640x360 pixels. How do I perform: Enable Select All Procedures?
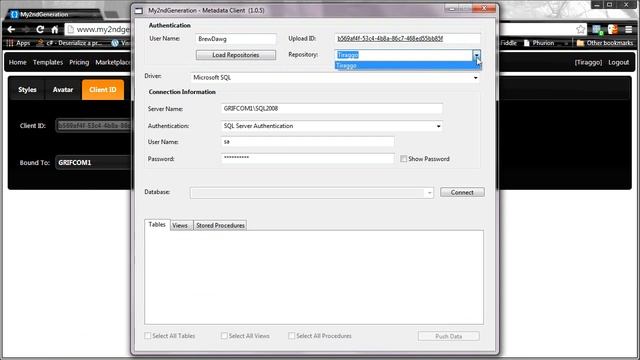(291, 336)
